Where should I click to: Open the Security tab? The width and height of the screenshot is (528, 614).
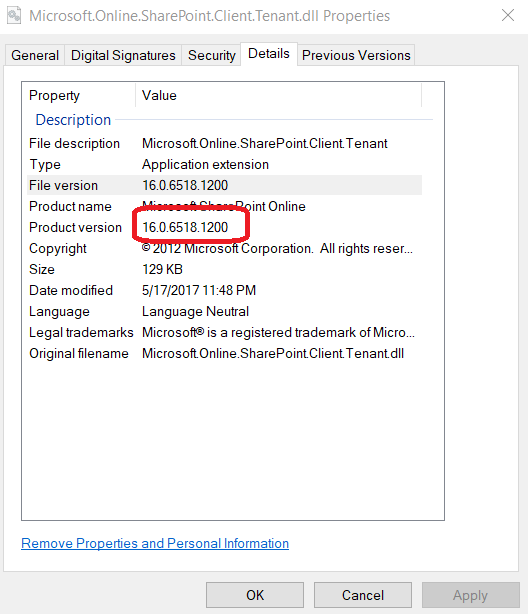point(212,55)
